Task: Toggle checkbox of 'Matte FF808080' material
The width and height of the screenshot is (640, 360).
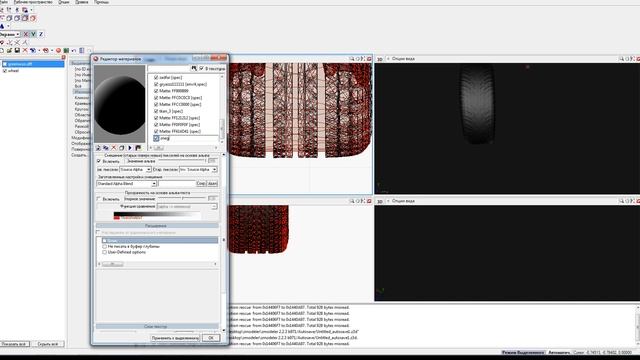Action: (156, 91)
